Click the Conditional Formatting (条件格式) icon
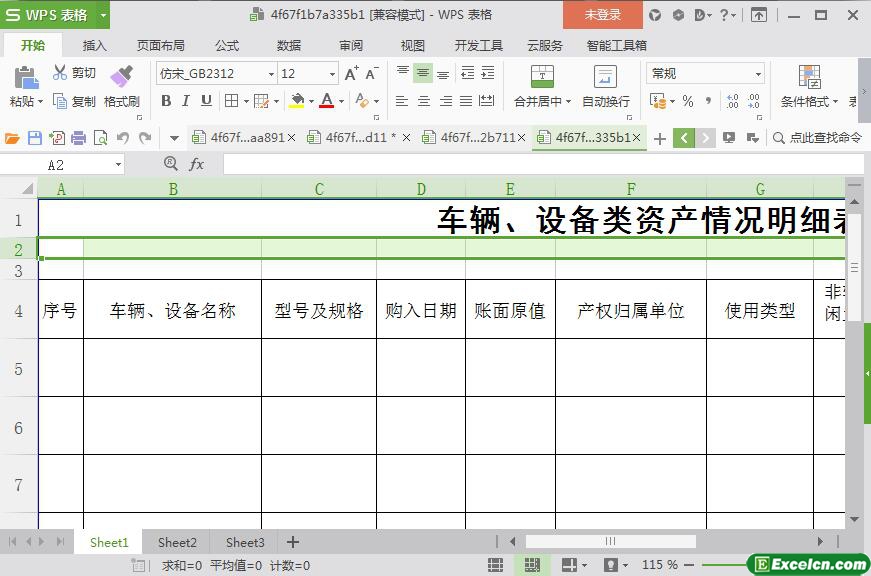Image resolution: width=871 pixels, height=576 pixels. (x=809, y=77)
